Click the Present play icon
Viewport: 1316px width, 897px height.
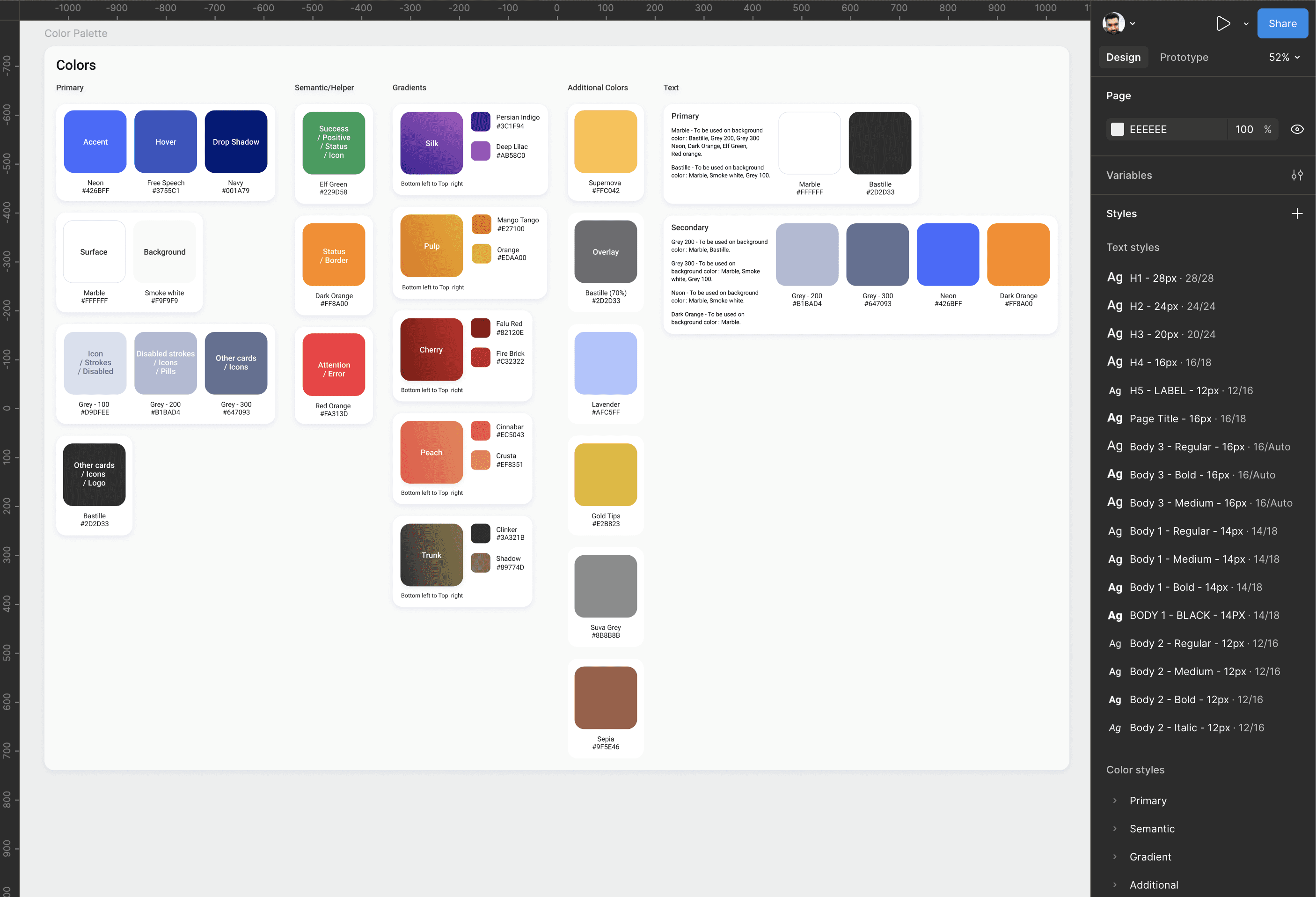point(1222,23)
